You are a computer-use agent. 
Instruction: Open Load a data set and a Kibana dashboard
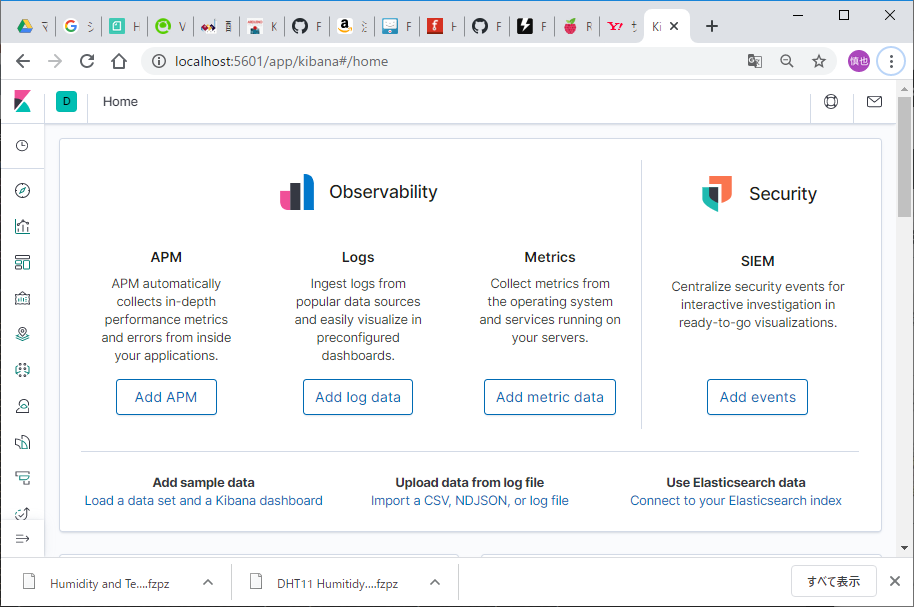(203, 500)
